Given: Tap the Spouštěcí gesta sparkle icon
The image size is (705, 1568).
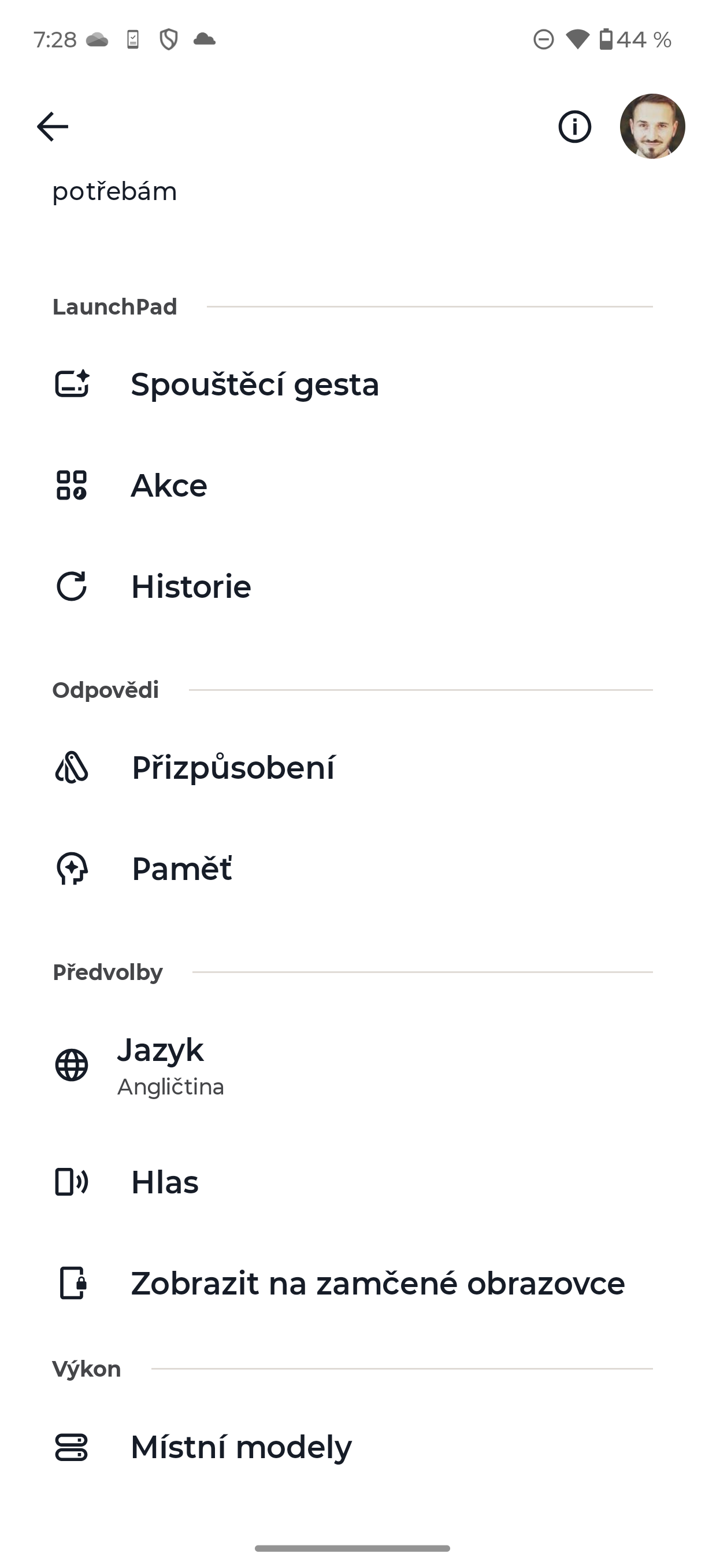Looking at the screenshot, I should [72, 384].
